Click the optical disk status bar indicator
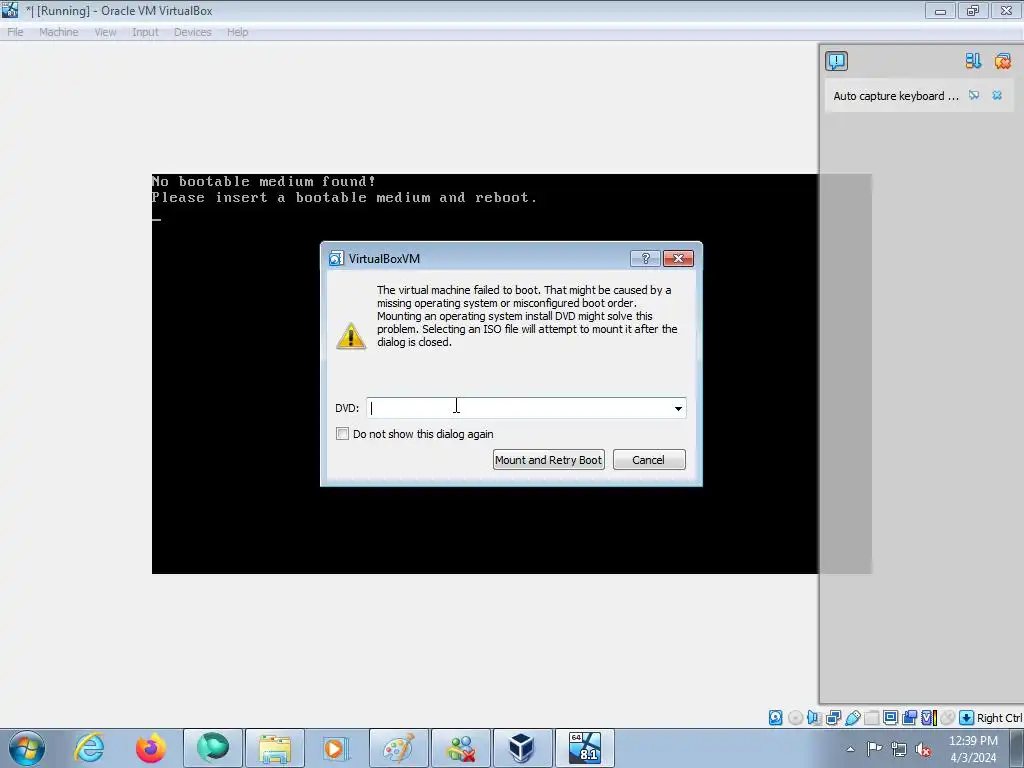 (x=795, y=718)
